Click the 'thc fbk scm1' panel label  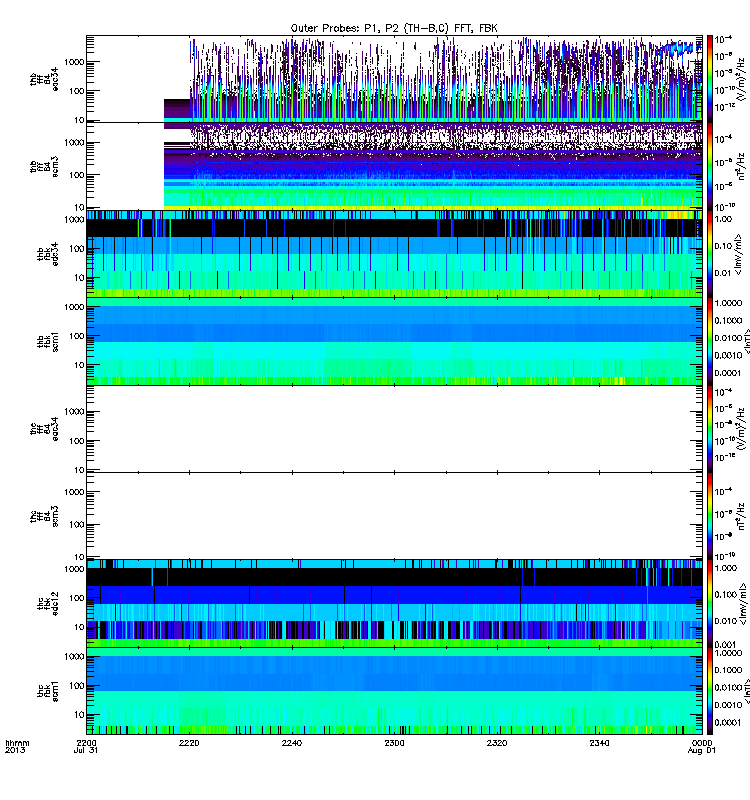[48, 691]
